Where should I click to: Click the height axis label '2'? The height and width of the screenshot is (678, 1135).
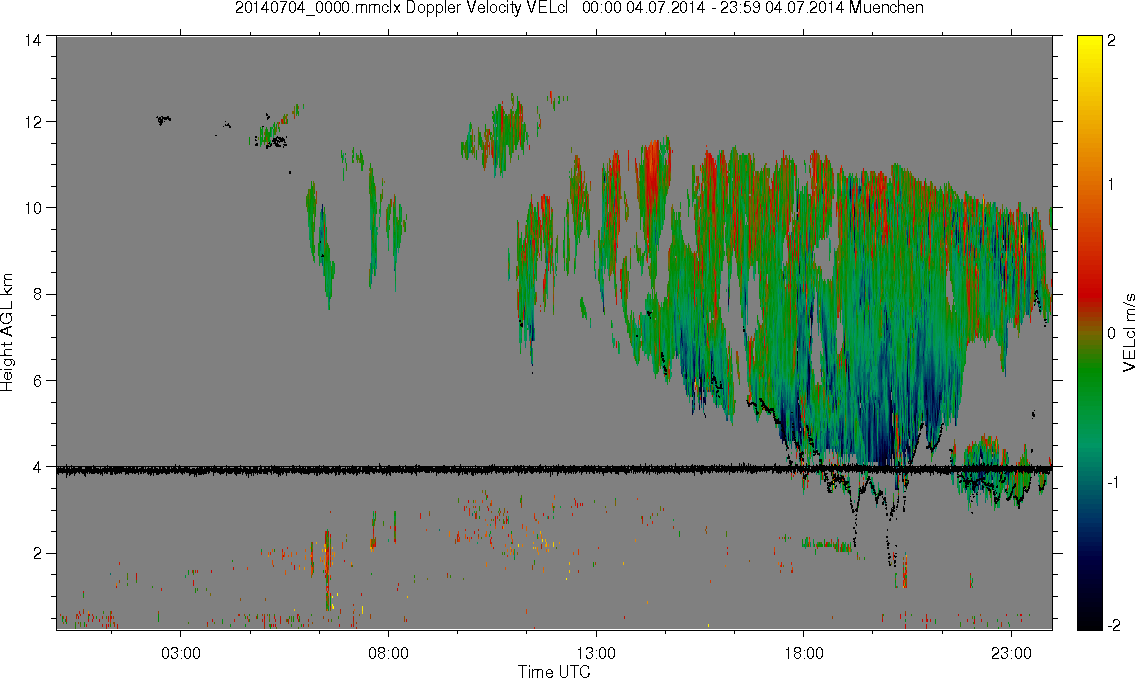[x=37, y=554]
